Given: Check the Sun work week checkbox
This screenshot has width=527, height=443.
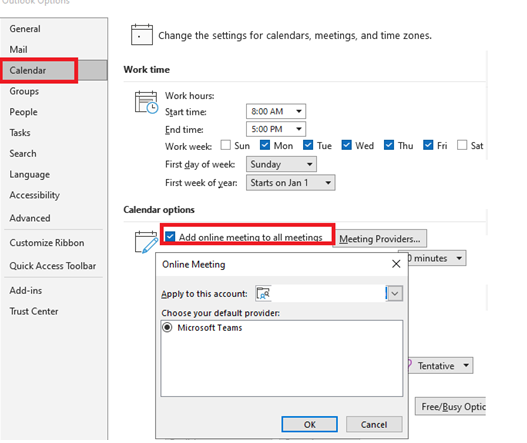Looking at the screenshot, I should 226,145.
